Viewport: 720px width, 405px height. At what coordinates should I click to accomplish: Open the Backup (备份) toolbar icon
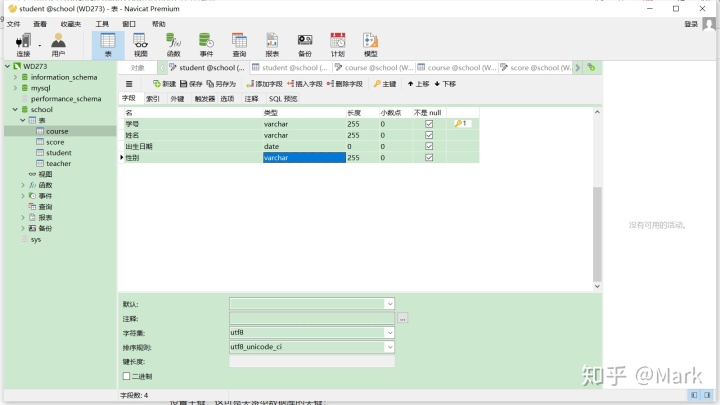click(x=305, y=45)
